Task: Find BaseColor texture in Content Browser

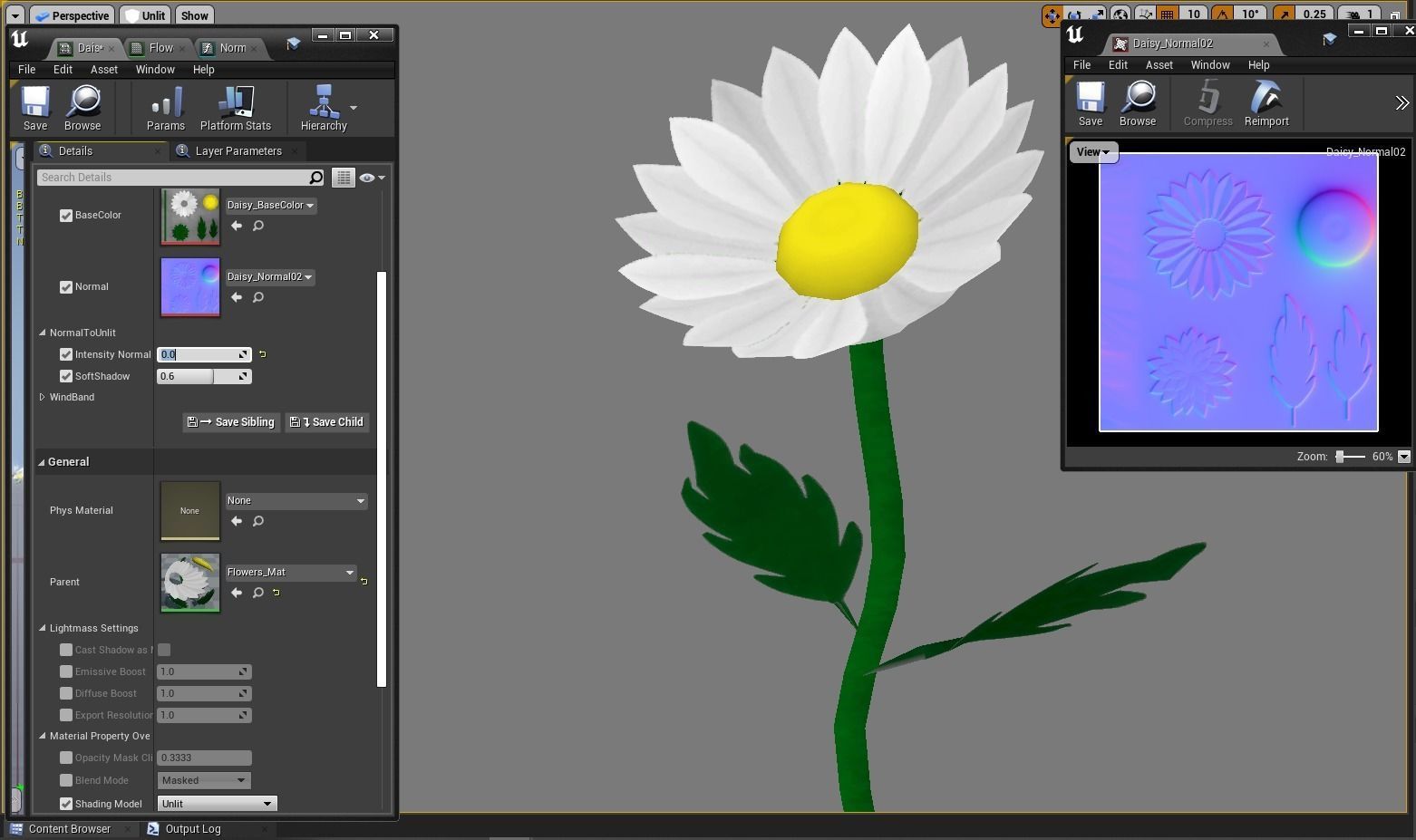Action: pos(258,226)
